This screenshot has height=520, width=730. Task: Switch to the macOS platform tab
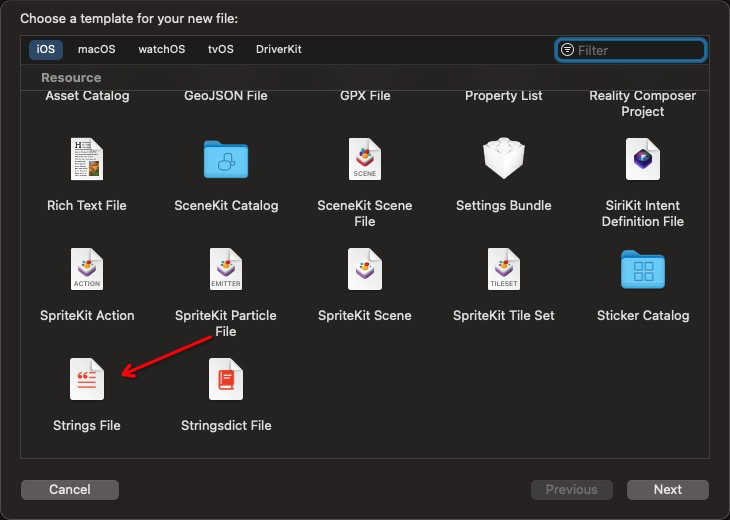[97, 49]
